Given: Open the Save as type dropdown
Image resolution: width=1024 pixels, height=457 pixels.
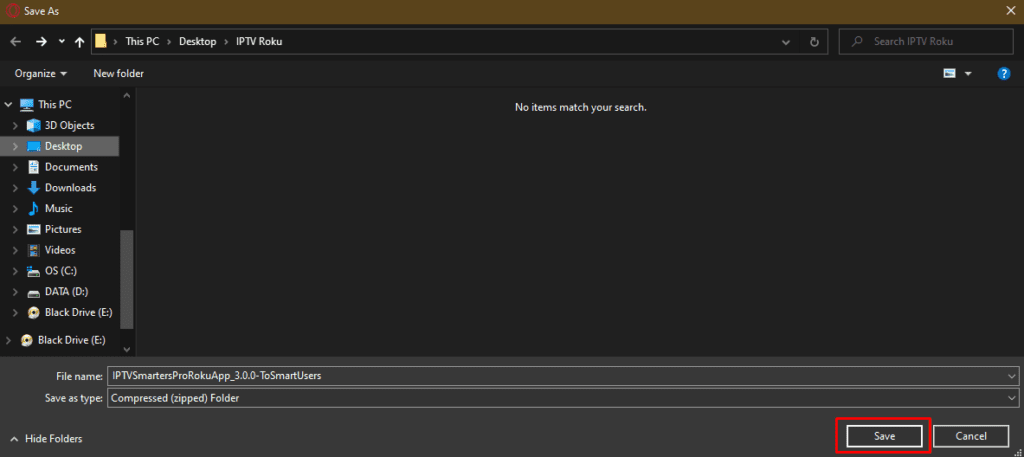Looking at the screenshot, I should point(1013,398).
